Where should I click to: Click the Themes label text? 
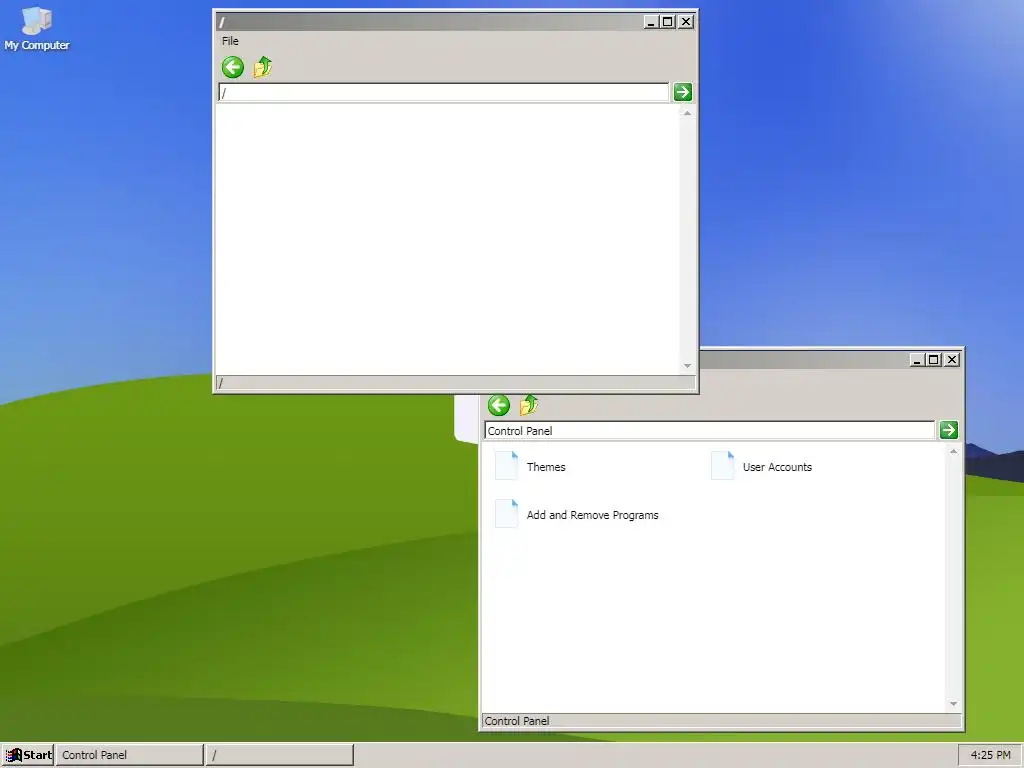(546, 467)
